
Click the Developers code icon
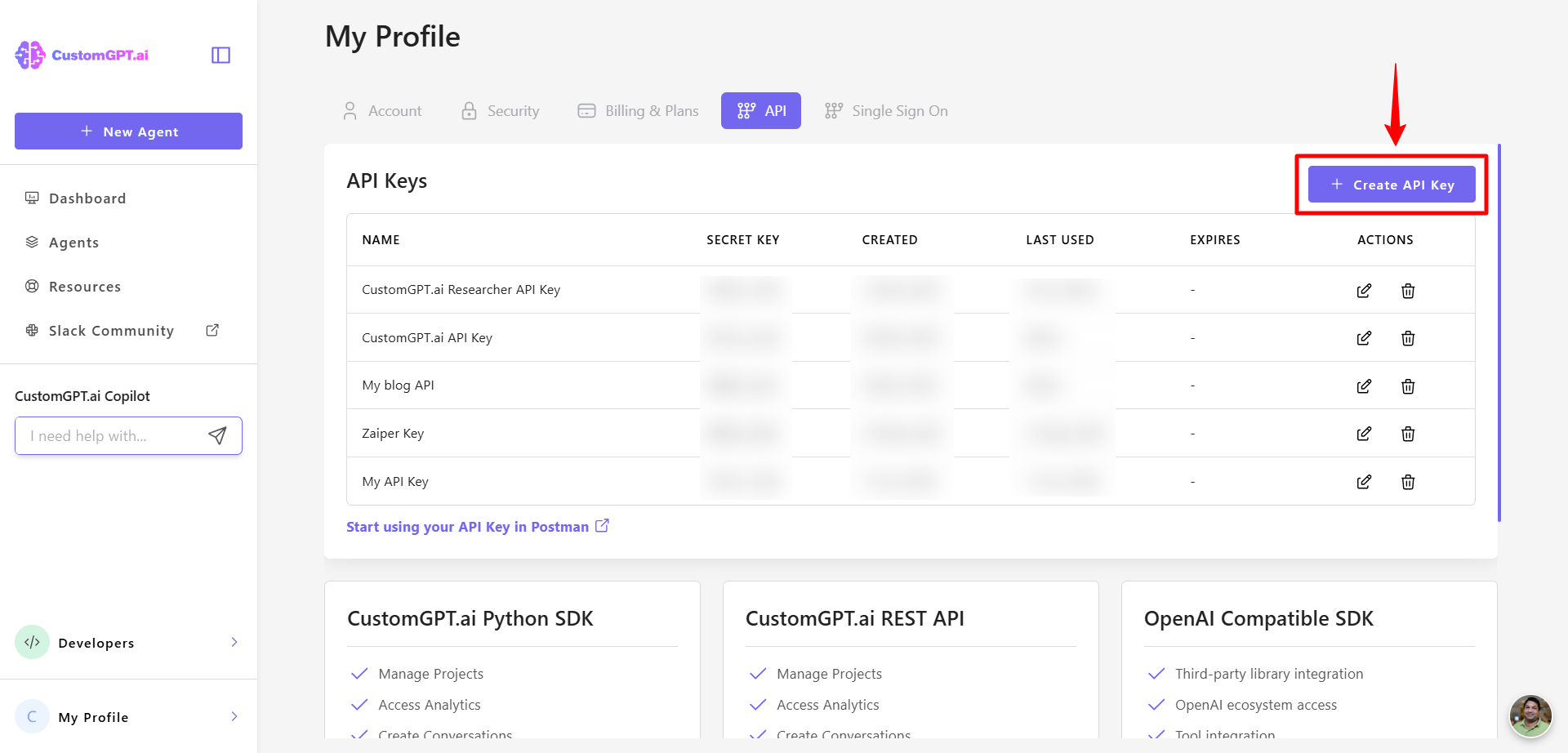pos(32,642)
